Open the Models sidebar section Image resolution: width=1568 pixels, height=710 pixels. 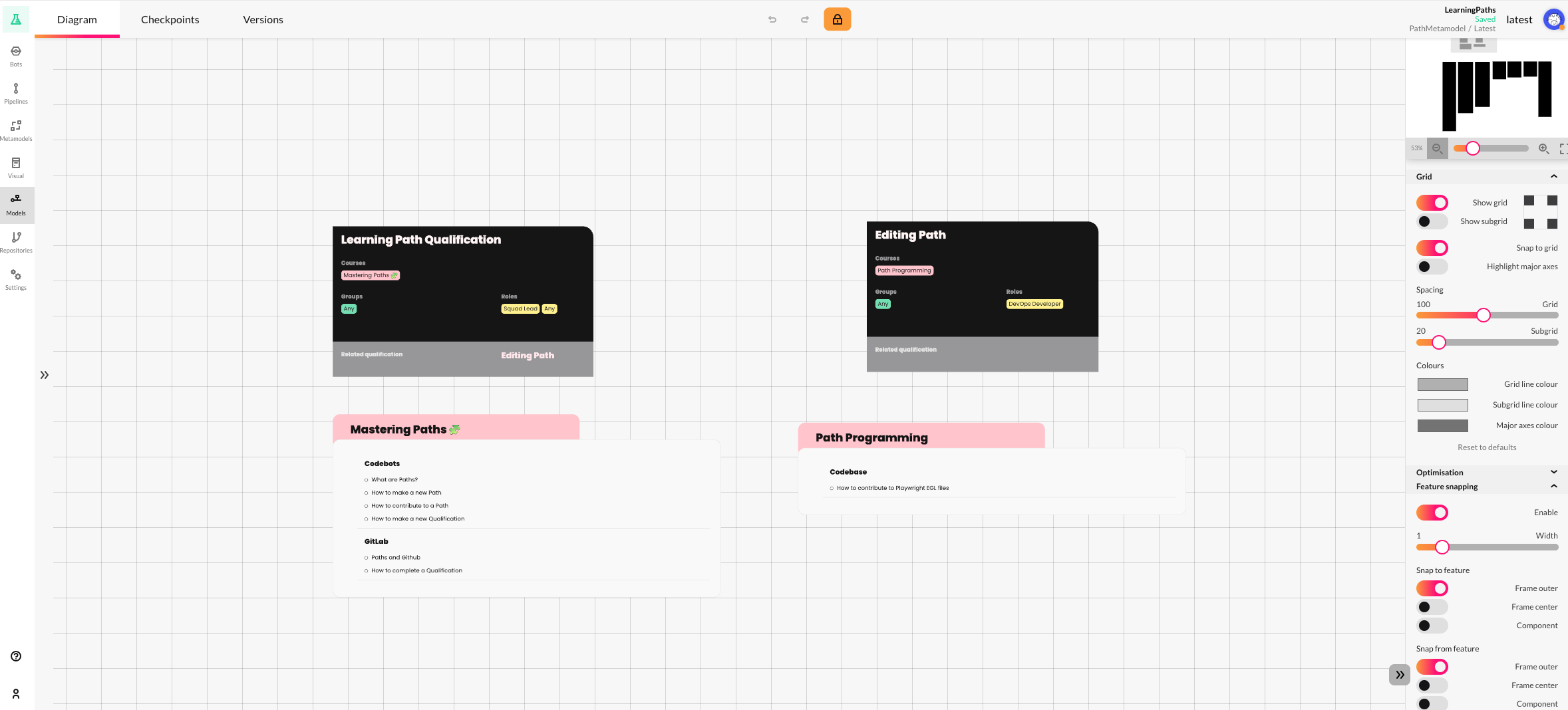coord(16,205)
